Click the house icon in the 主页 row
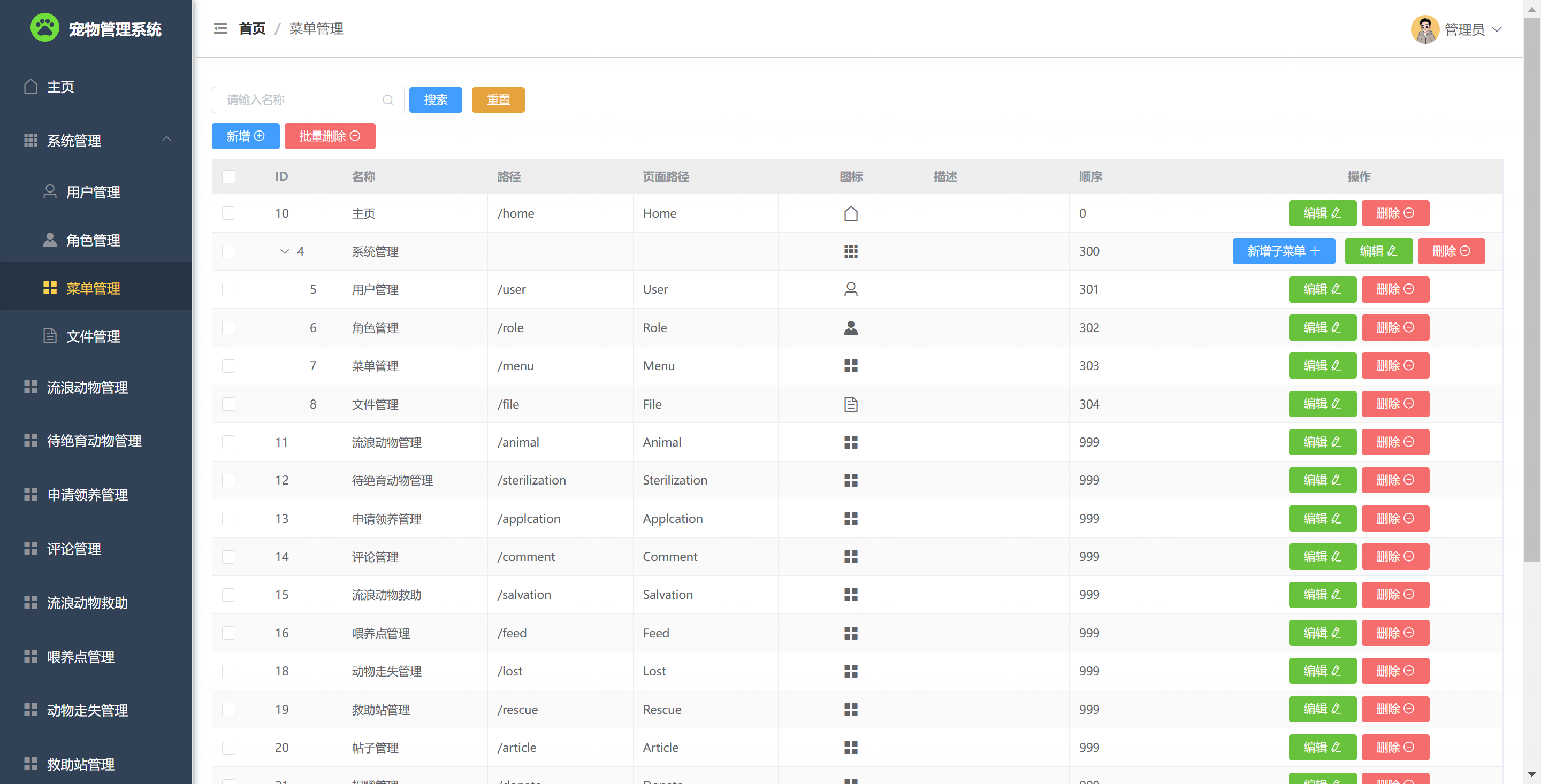Screen dimensions: 1541x784 pyautogui.click(x=850, y=213)
